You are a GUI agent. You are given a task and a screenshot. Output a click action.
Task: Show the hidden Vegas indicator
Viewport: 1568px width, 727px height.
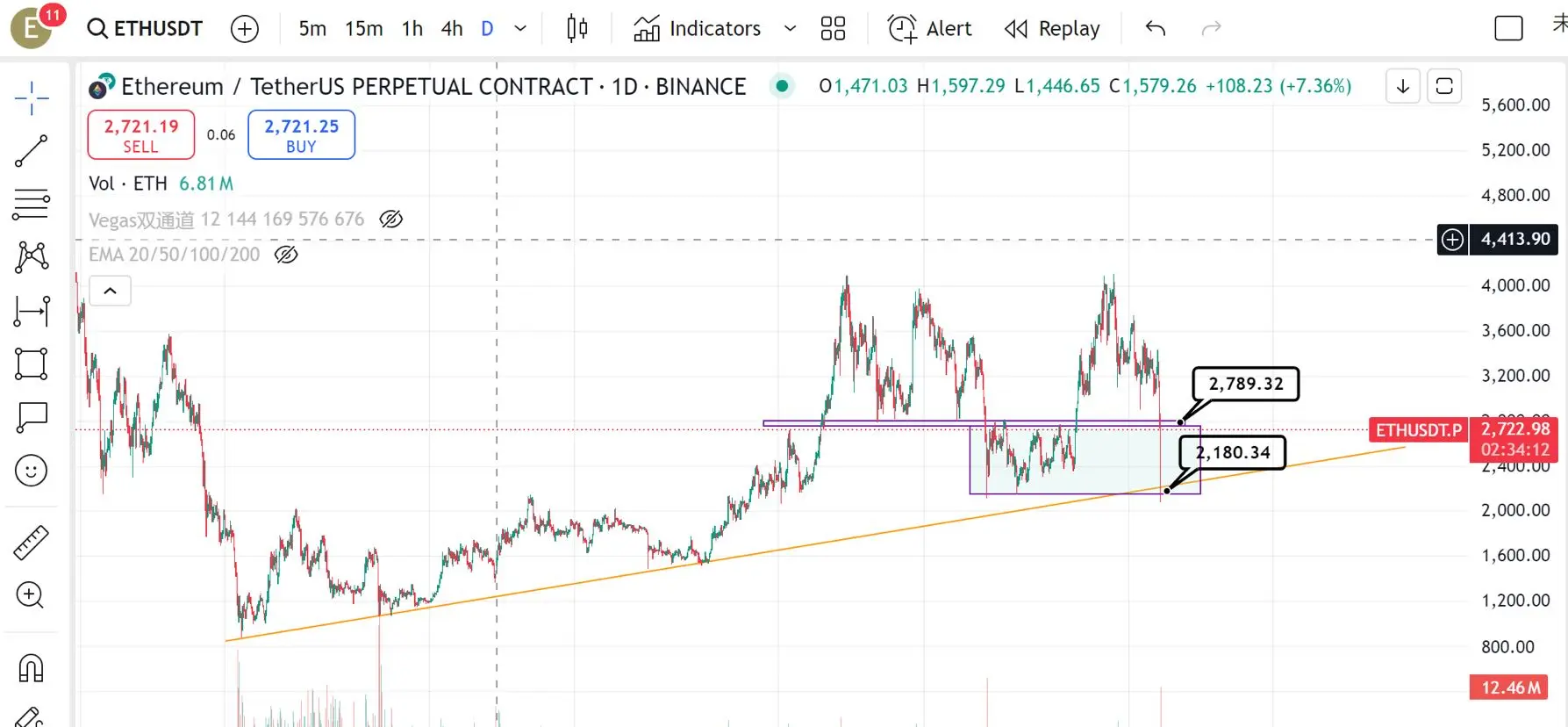point(391,220)
